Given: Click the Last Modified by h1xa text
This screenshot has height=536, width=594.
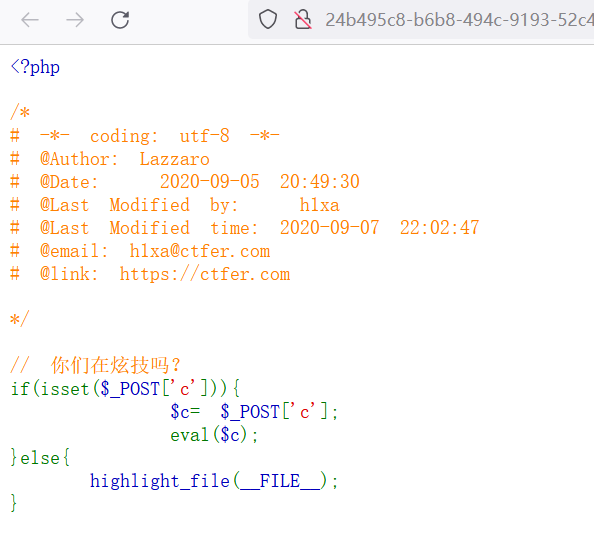Looking at the screenshot, I should pos(190,205).
